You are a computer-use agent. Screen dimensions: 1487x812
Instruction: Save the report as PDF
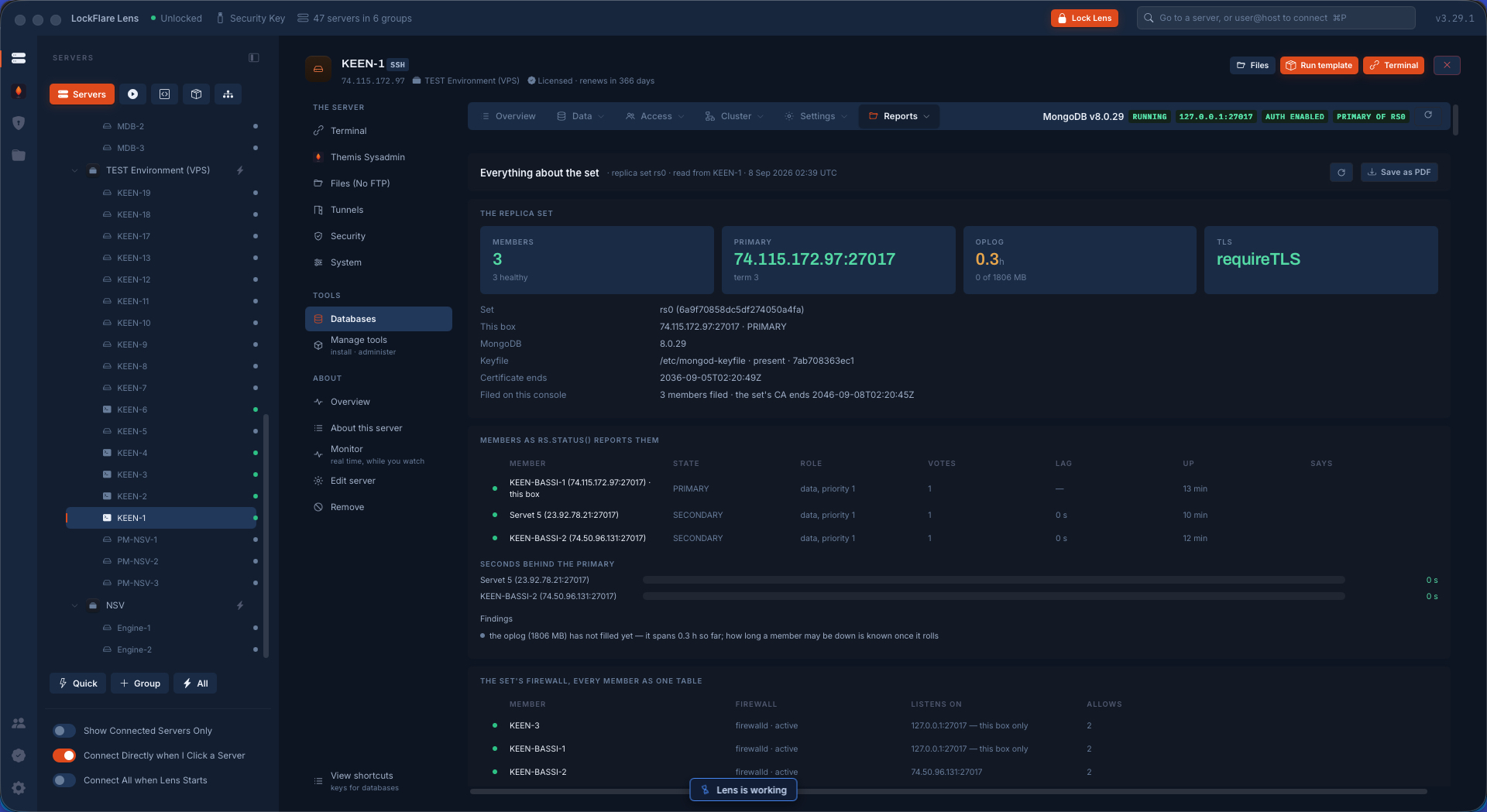pos(1399,173)
